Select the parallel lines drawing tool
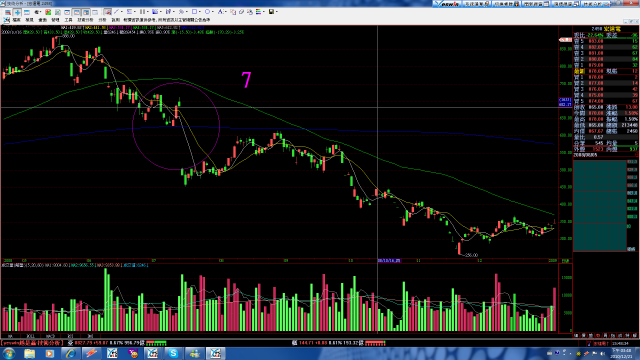 [129, 12]
